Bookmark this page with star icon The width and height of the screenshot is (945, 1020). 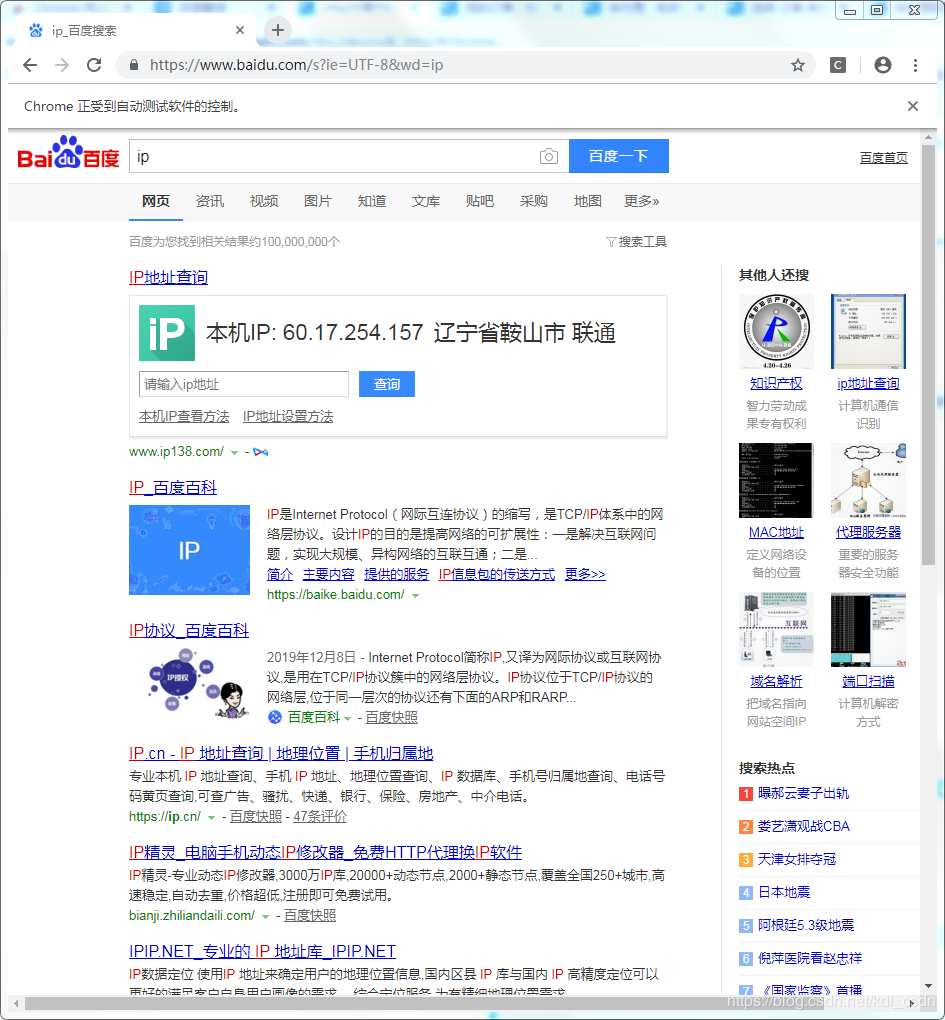(x=797, y=65)
